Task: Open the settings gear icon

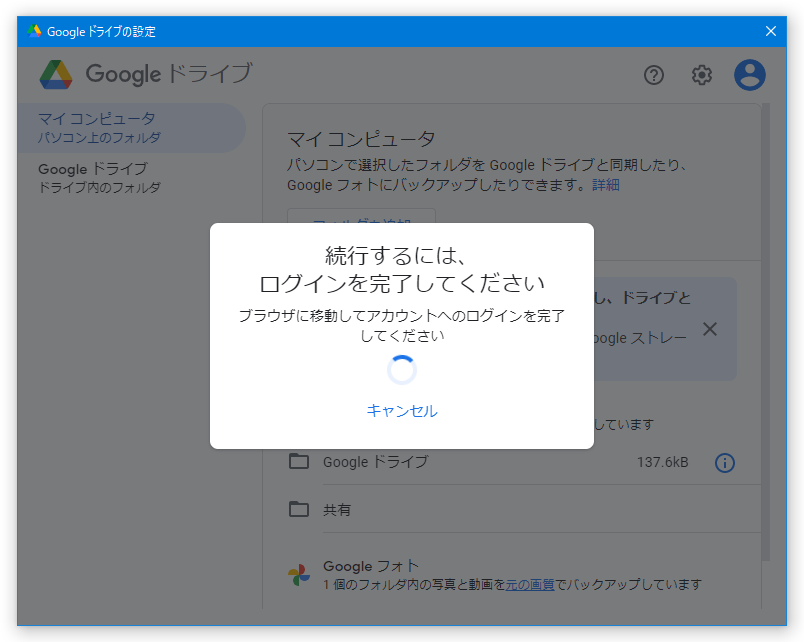Action: 701,75
